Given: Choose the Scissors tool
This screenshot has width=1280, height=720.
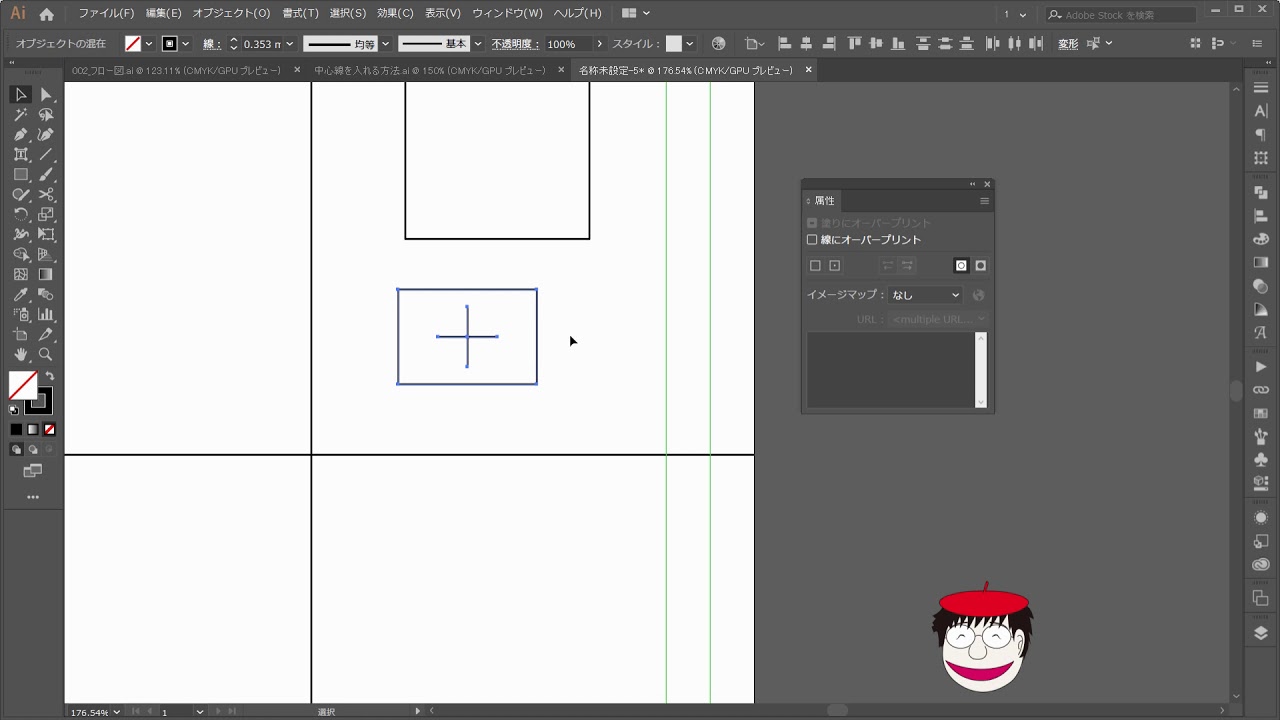Looking at the screenshot, I should 46,195.
